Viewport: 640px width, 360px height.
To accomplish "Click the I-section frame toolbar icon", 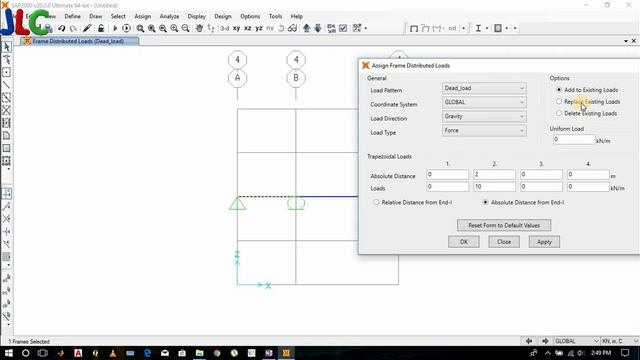I will coord(478,28).
